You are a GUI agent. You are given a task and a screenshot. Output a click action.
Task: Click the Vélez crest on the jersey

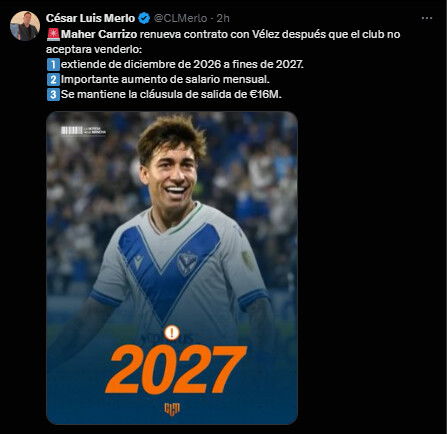[x=187, y=264]
